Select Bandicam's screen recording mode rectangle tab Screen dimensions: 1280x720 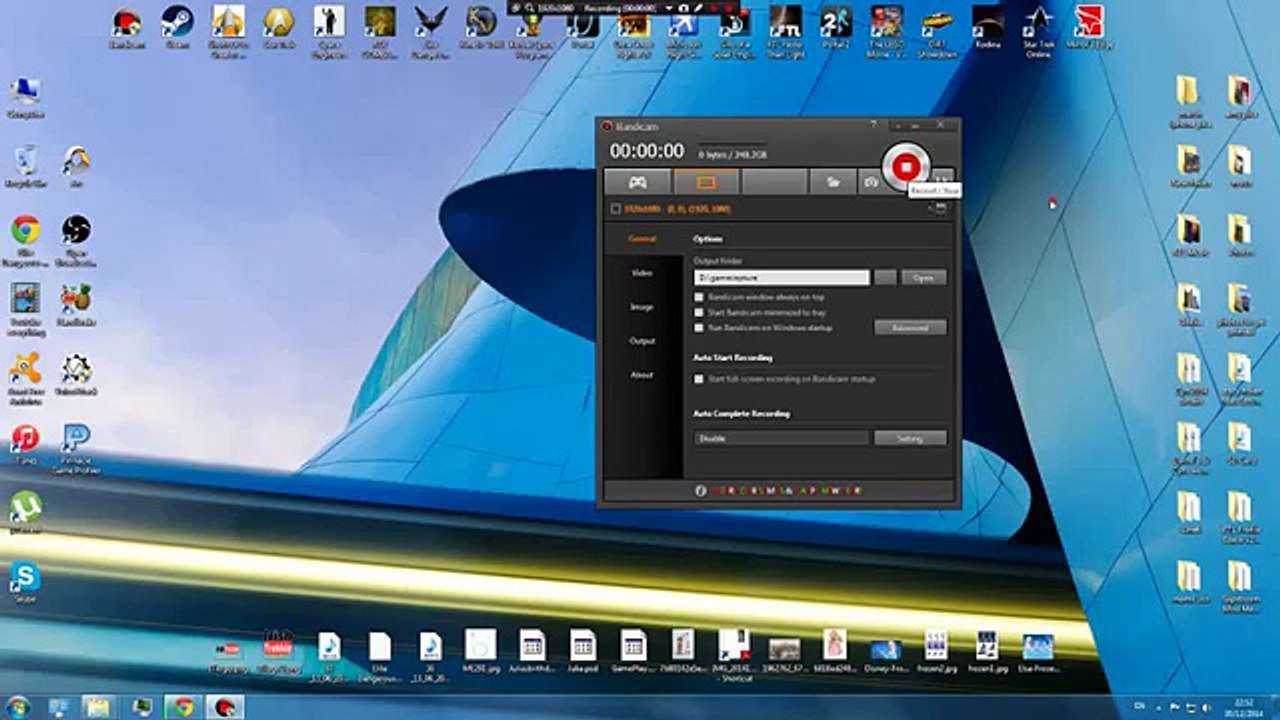tap(706, 182)
